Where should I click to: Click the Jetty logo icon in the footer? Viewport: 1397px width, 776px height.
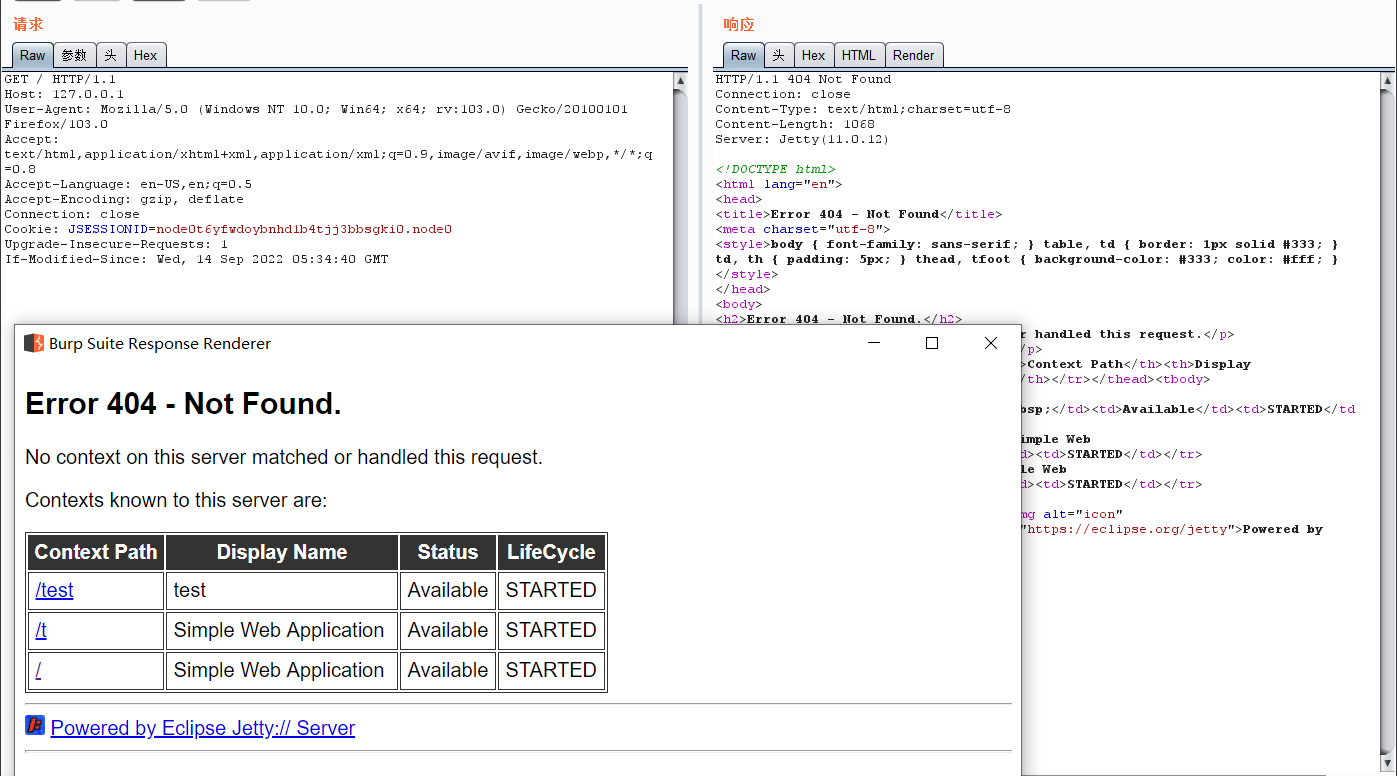click(x=35, y=725)
